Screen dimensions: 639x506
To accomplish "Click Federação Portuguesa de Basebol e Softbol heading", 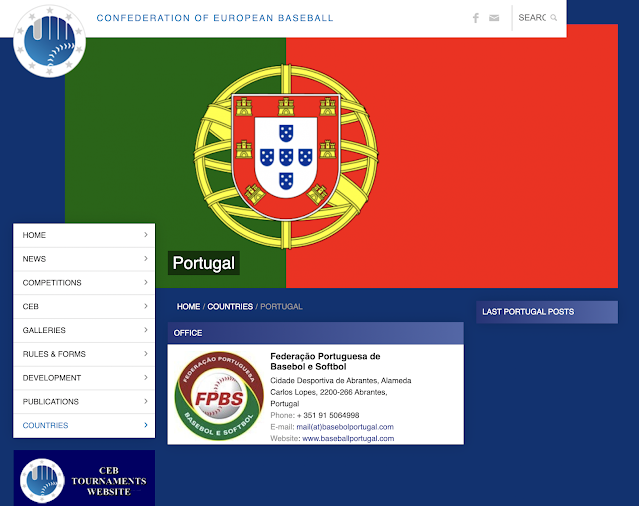I will point(325,361).
